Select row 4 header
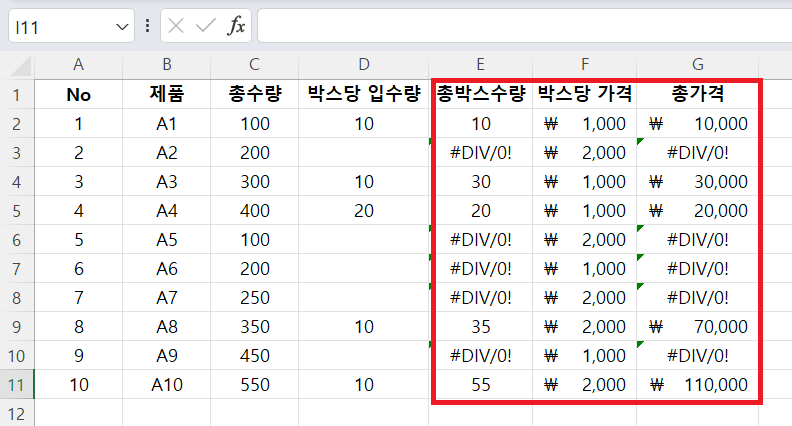Image resolution: width=792 pixels, height=426 pixels. pos(17,181)
